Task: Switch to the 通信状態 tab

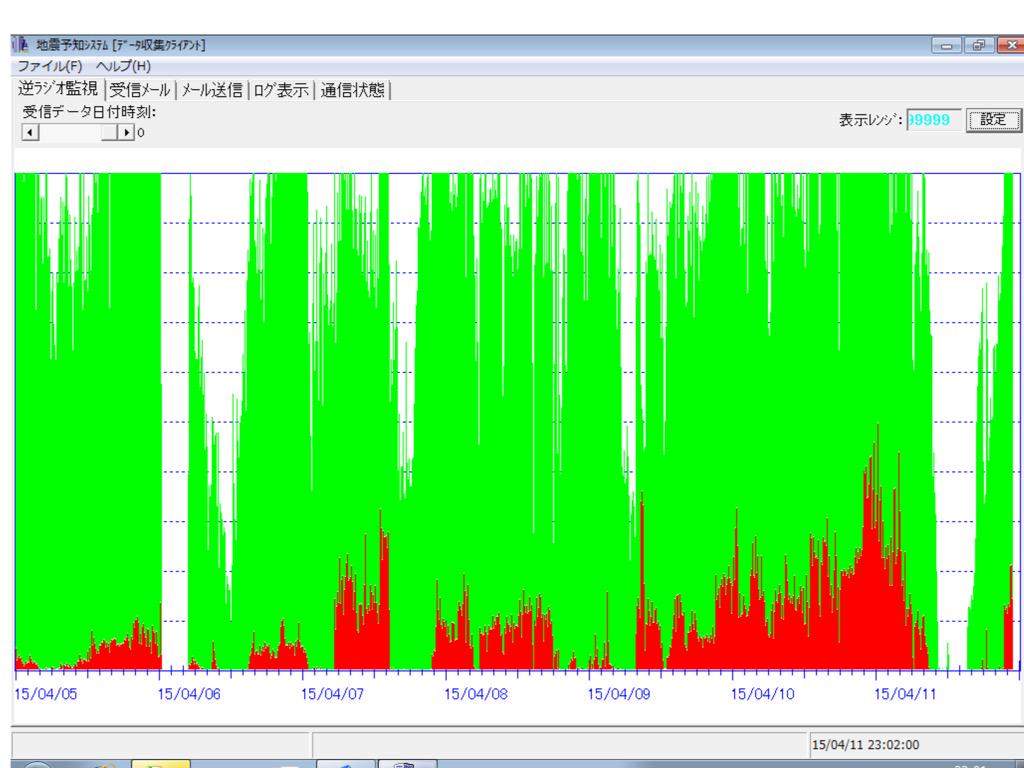Action: pos(353,90)
